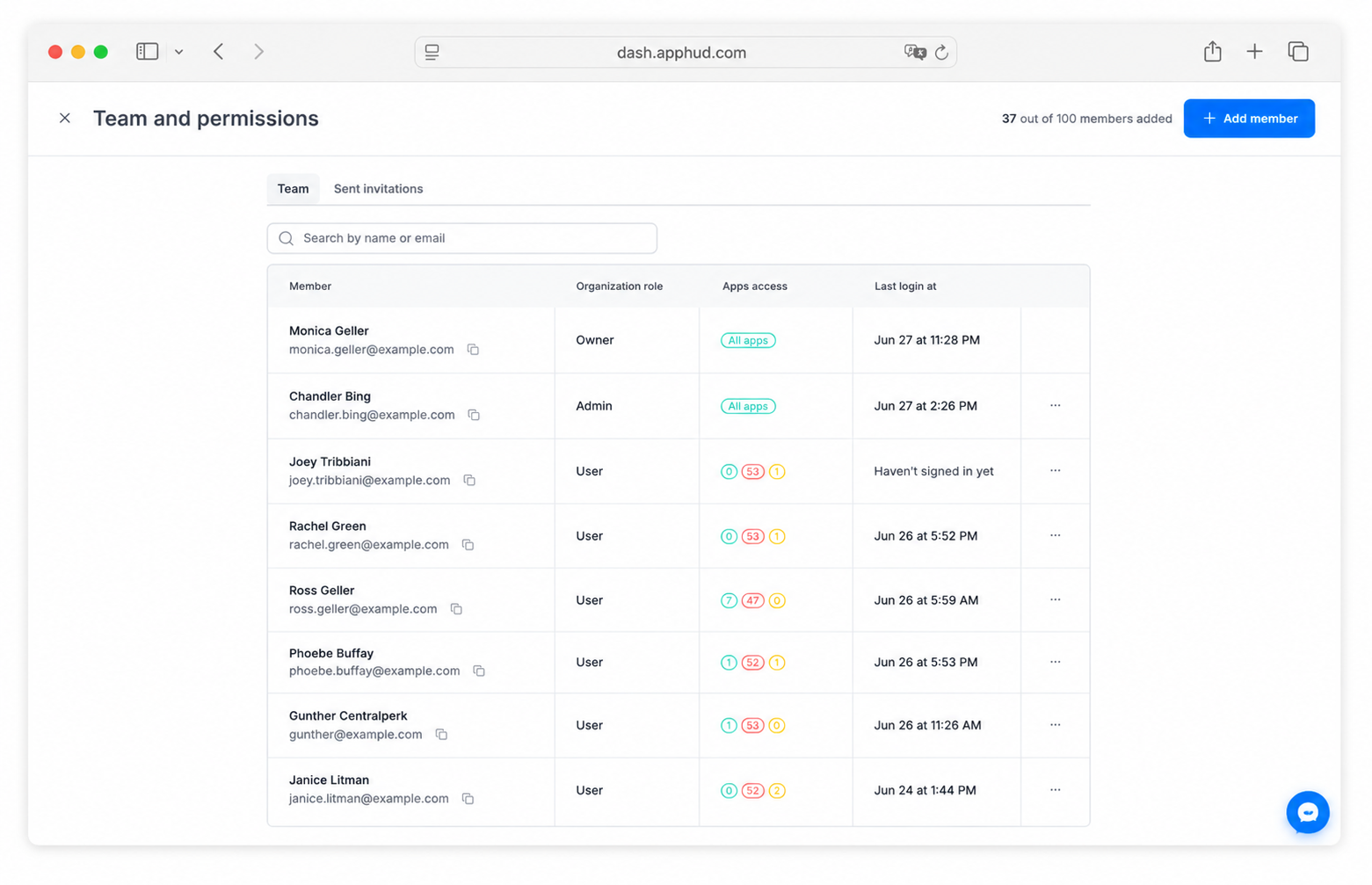The width and height of the screenshot is (1372, 885).
Task: Copy Janice Litman's email address
Action: click(x=468, y=799)
